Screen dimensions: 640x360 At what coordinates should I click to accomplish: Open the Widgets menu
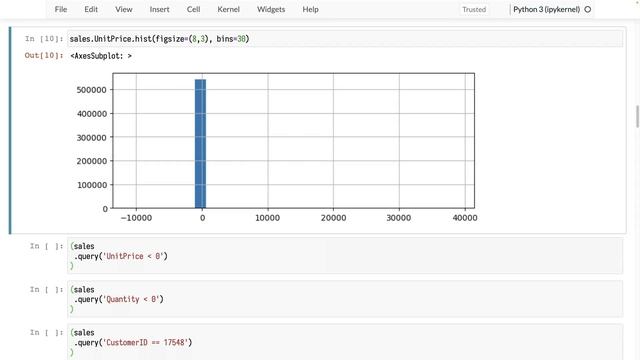click(x=271, y=9)
